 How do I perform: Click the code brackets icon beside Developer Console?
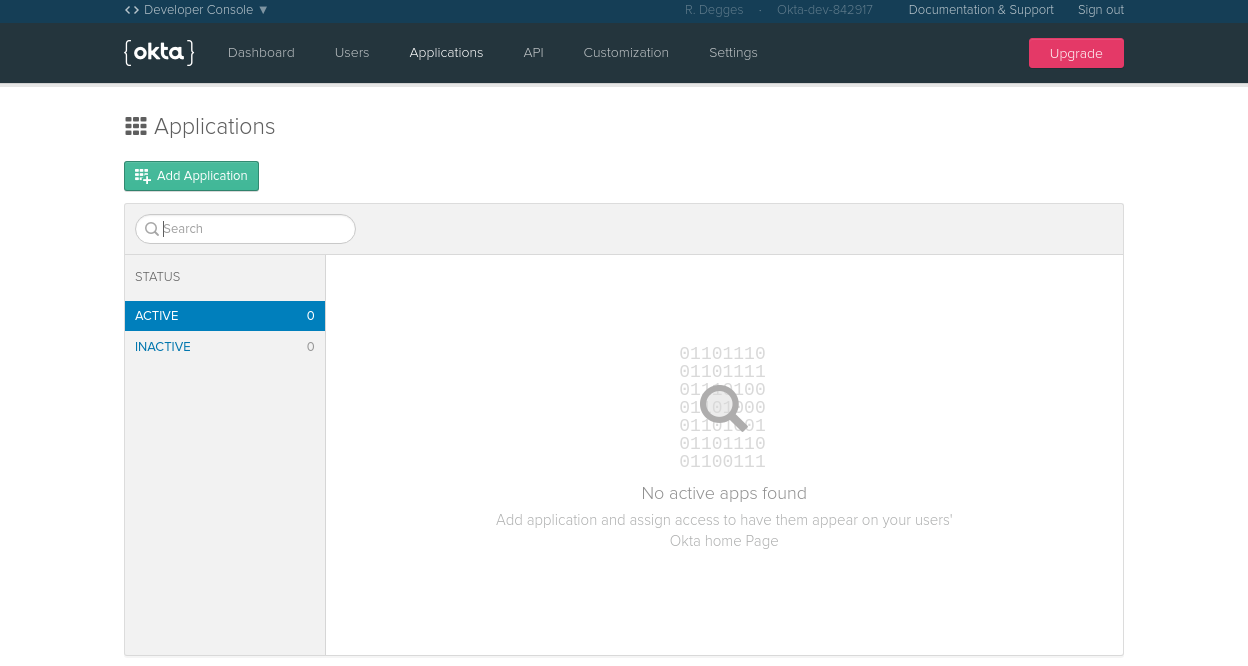tap(131, 10)
